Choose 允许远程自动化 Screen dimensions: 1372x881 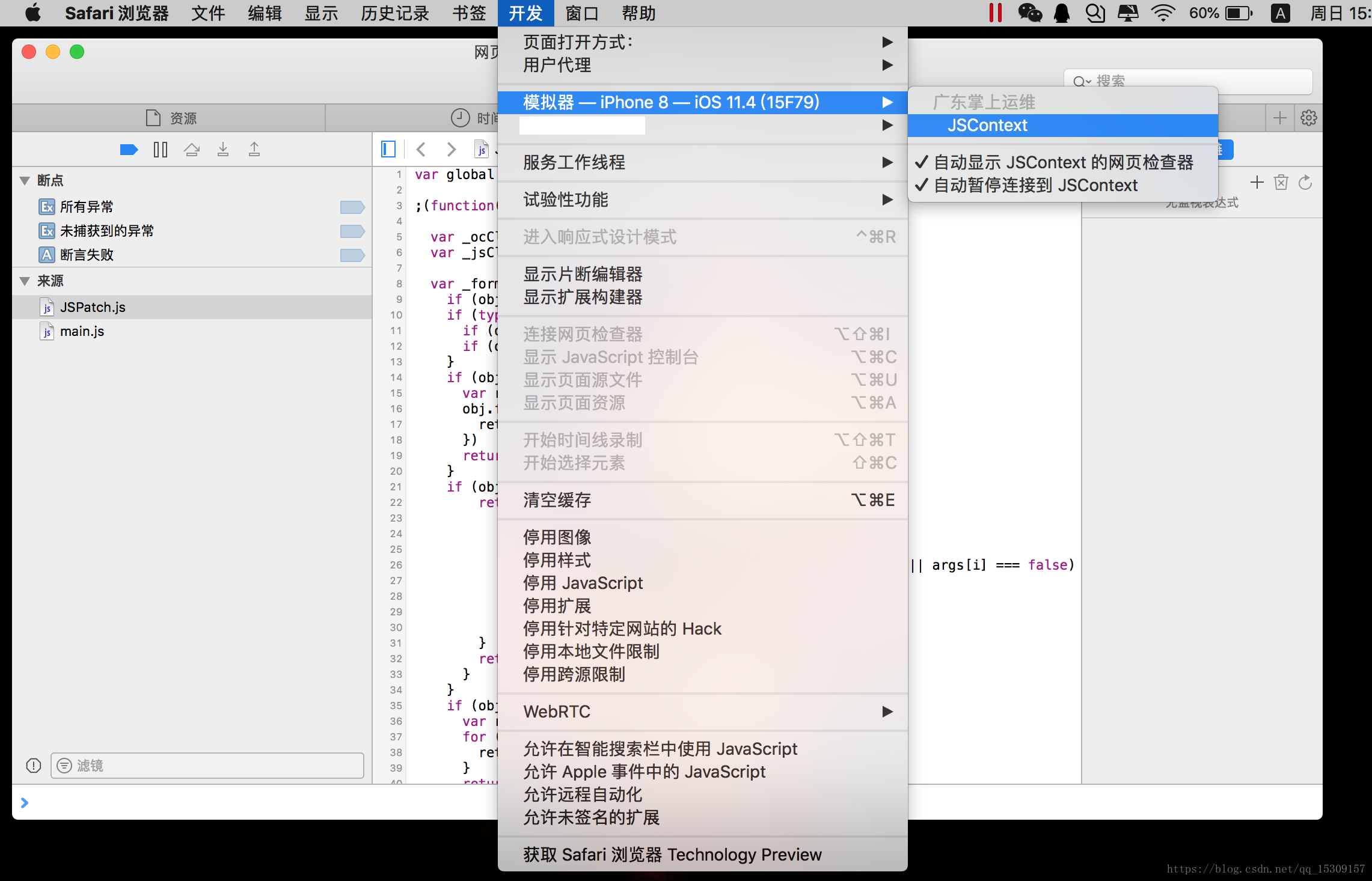click(x=702, y=794)
